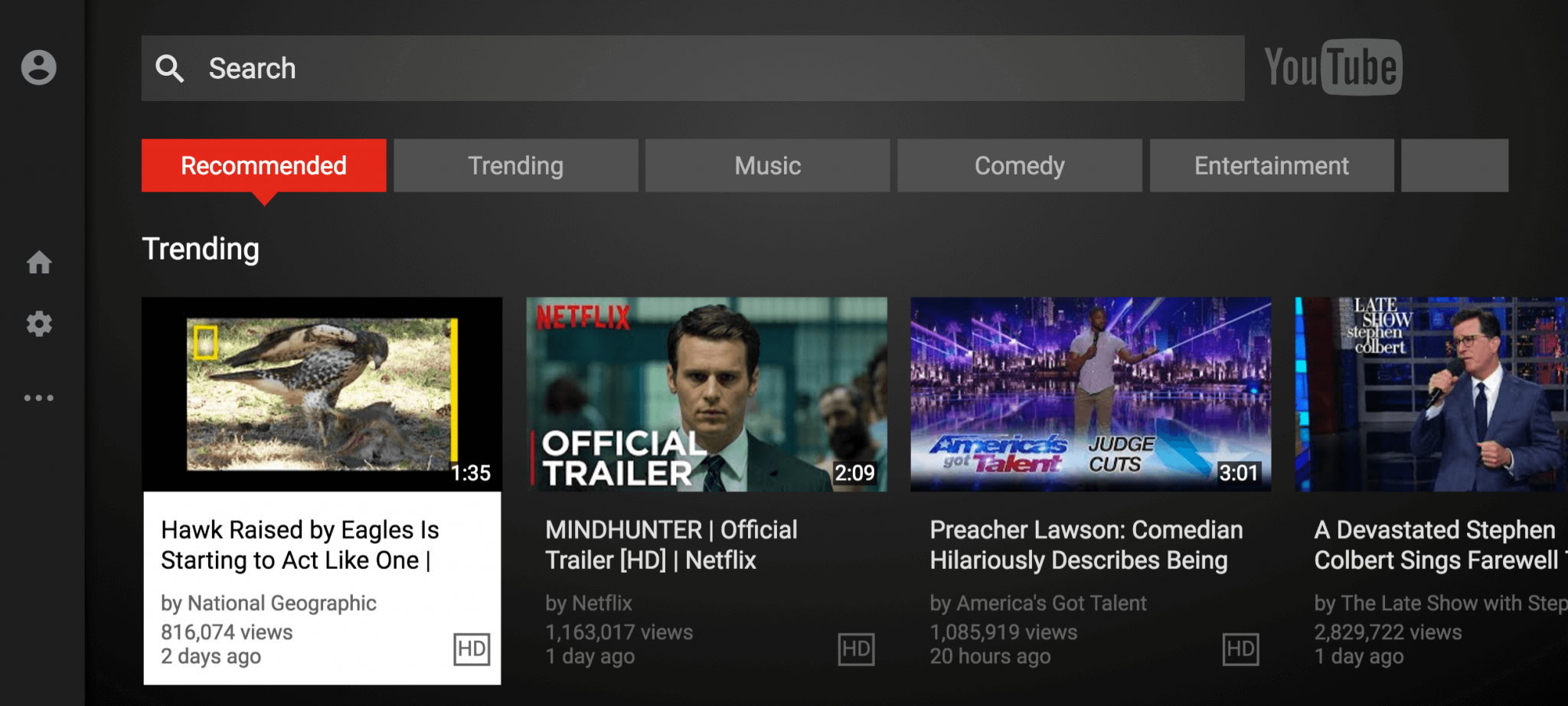Go to Home via house icon

point(39,263)
